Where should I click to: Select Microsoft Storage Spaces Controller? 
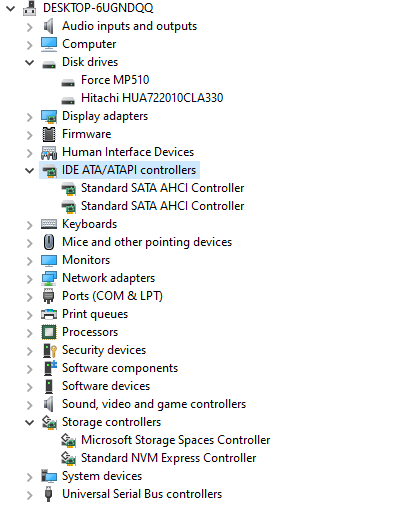175,440
